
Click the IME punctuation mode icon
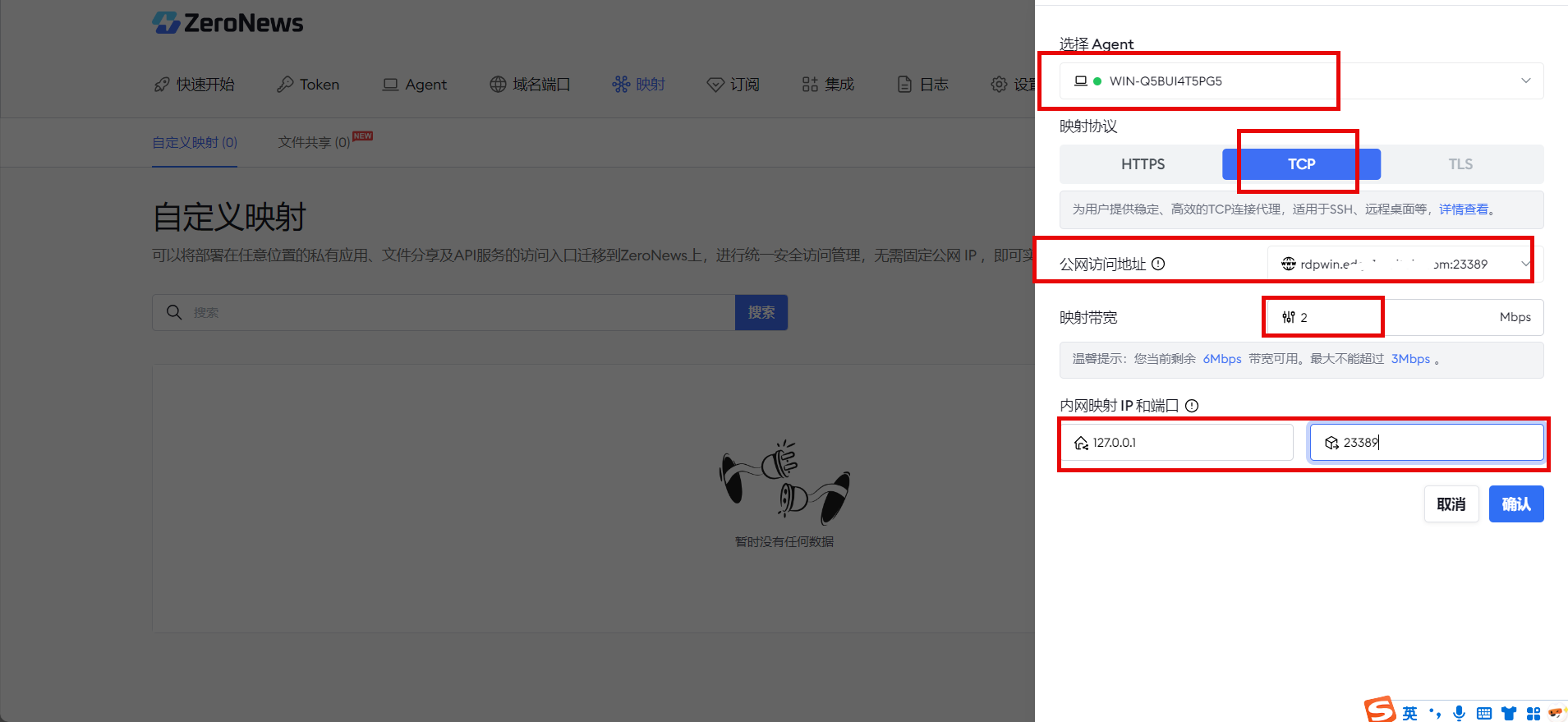coord(1435,713)
